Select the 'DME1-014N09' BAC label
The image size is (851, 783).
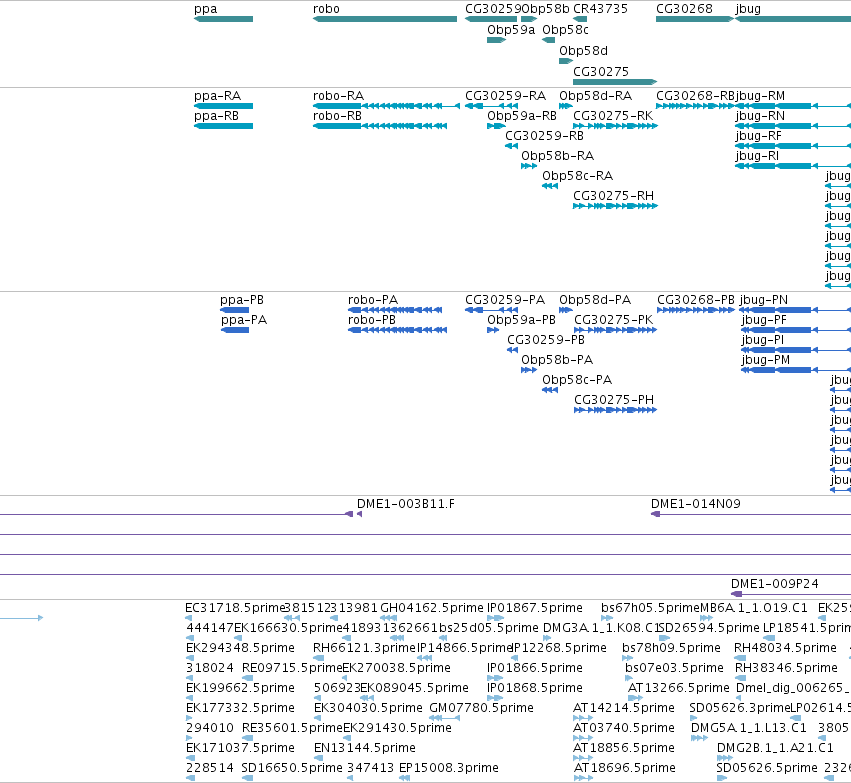(695, 504)
